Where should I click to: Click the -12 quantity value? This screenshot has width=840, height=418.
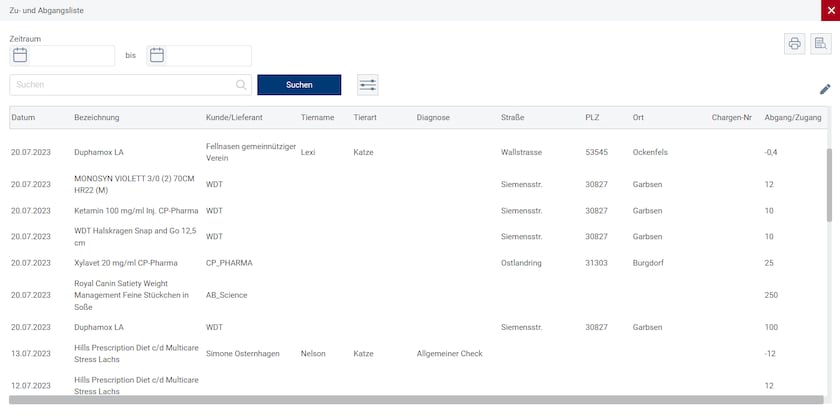770,354
